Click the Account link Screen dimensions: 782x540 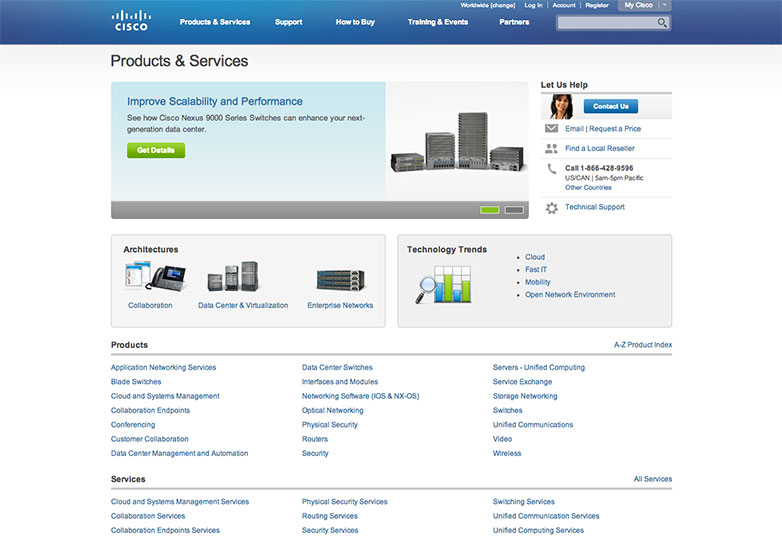coord(564,5)
